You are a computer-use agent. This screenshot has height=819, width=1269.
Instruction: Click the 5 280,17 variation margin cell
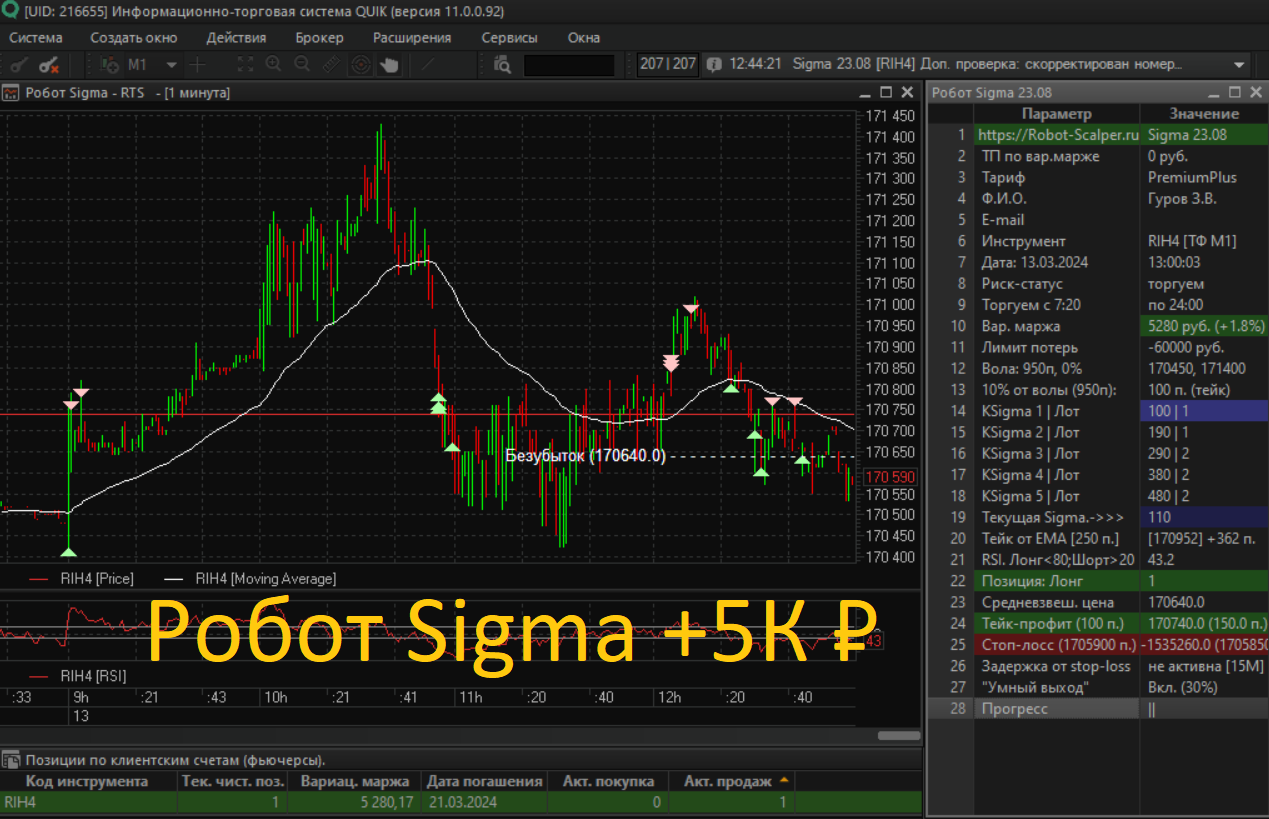(355, 802)
